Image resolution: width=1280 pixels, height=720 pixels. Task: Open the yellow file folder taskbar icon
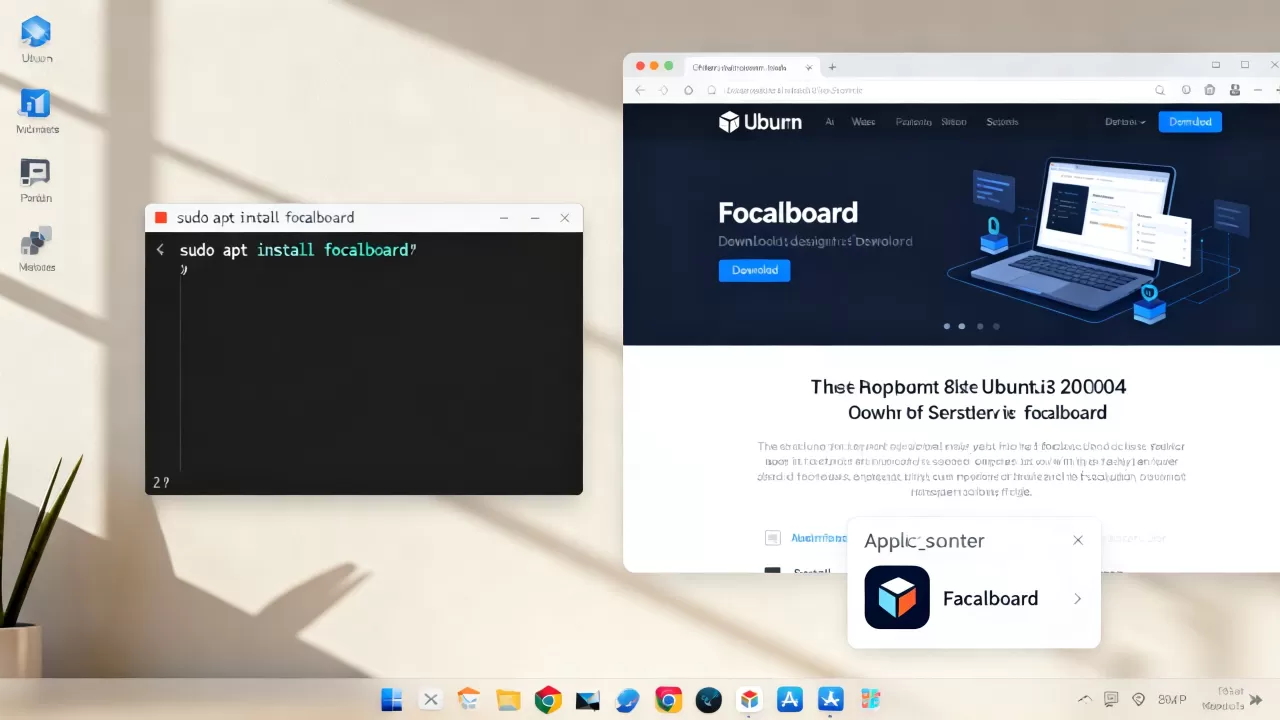[508, 700]
